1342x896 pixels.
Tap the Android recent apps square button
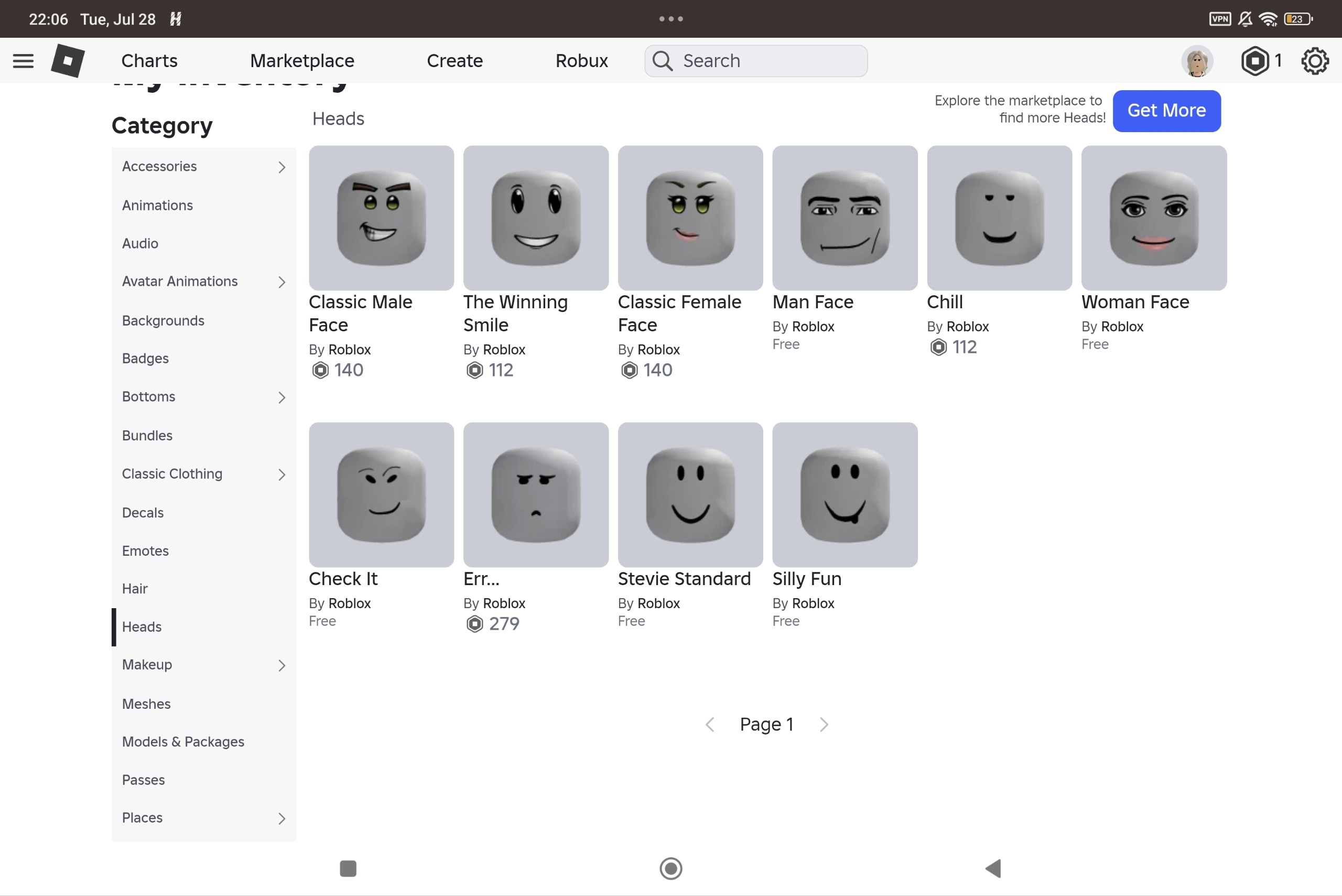348,869
